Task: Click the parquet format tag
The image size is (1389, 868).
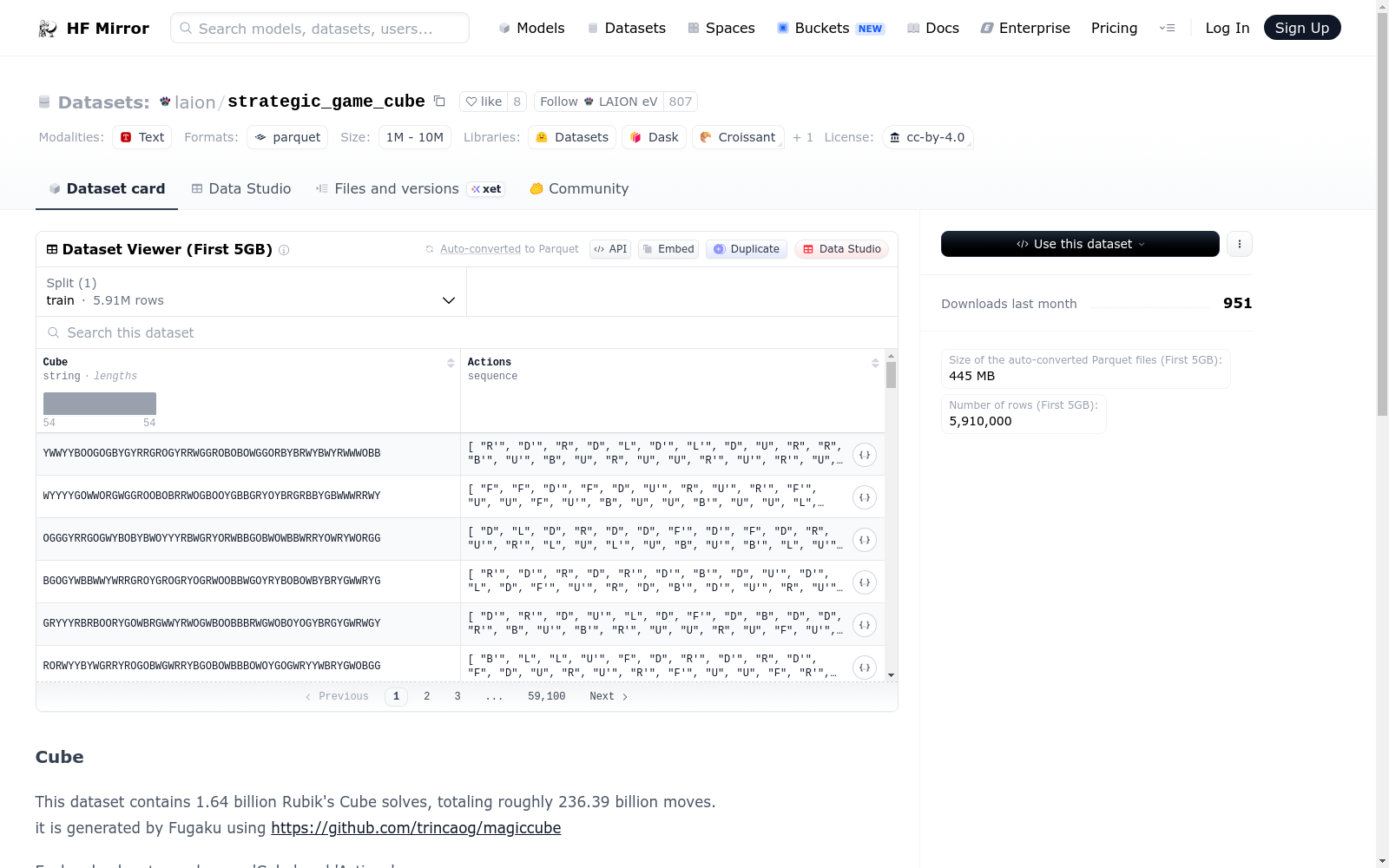Action: click(x=287, y=137)
